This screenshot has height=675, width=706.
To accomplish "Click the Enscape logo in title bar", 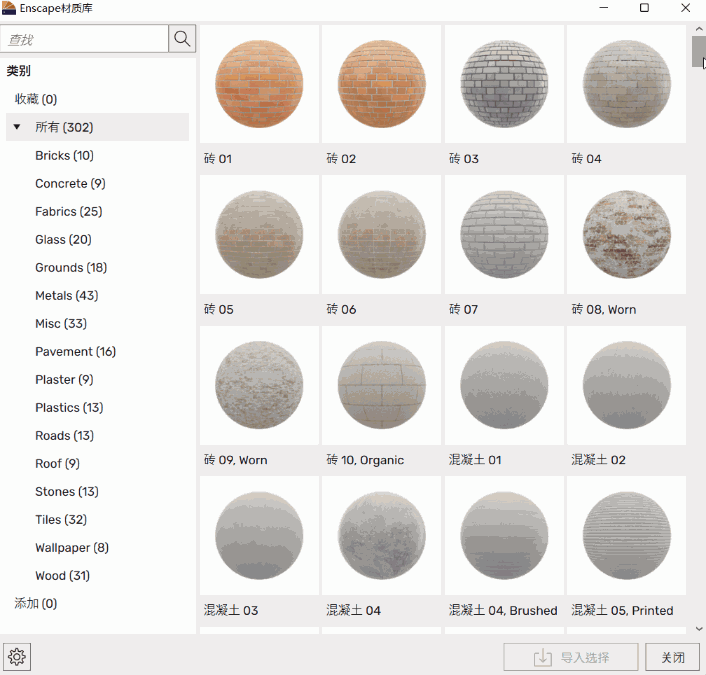I will [9, 8].
